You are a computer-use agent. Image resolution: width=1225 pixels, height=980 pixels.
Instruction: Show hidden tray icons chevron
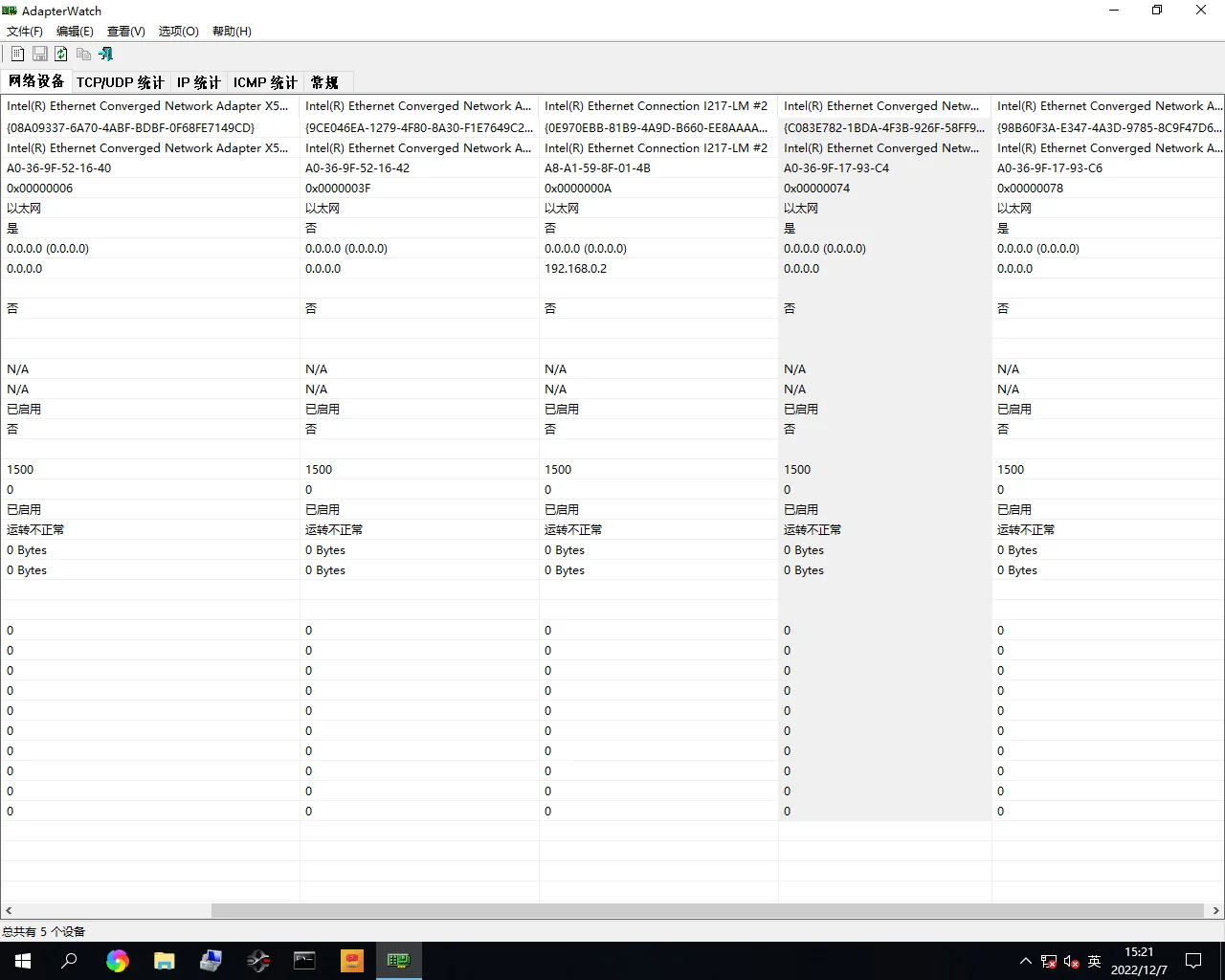1026,961
